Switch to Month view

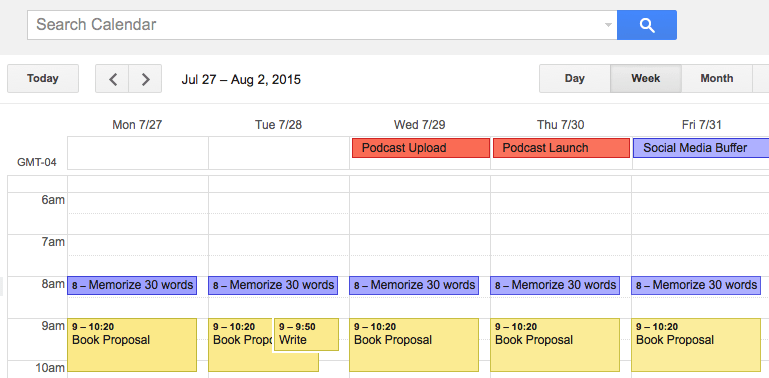[717, 78]
